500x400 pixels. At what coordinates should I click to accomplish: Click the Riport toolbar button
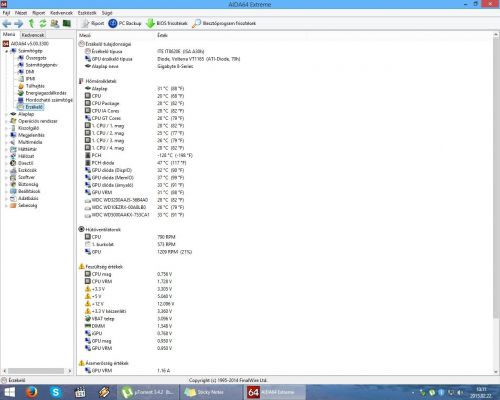tap(93, 23)
